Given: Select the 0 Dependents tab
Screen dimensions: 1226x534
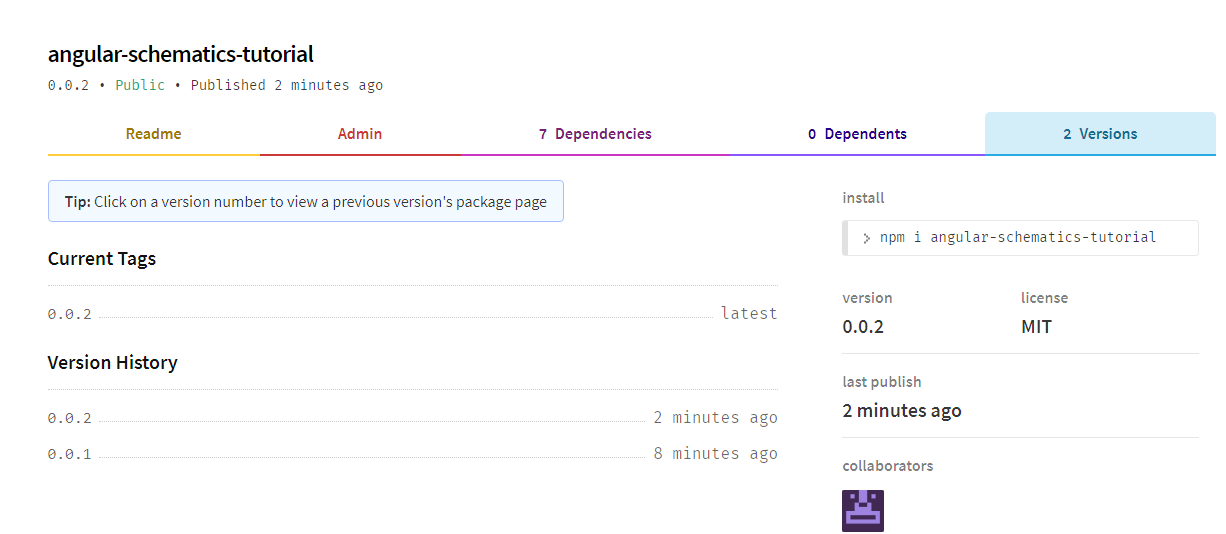Looking at the screenshot, I should click(x=857, y=134).
